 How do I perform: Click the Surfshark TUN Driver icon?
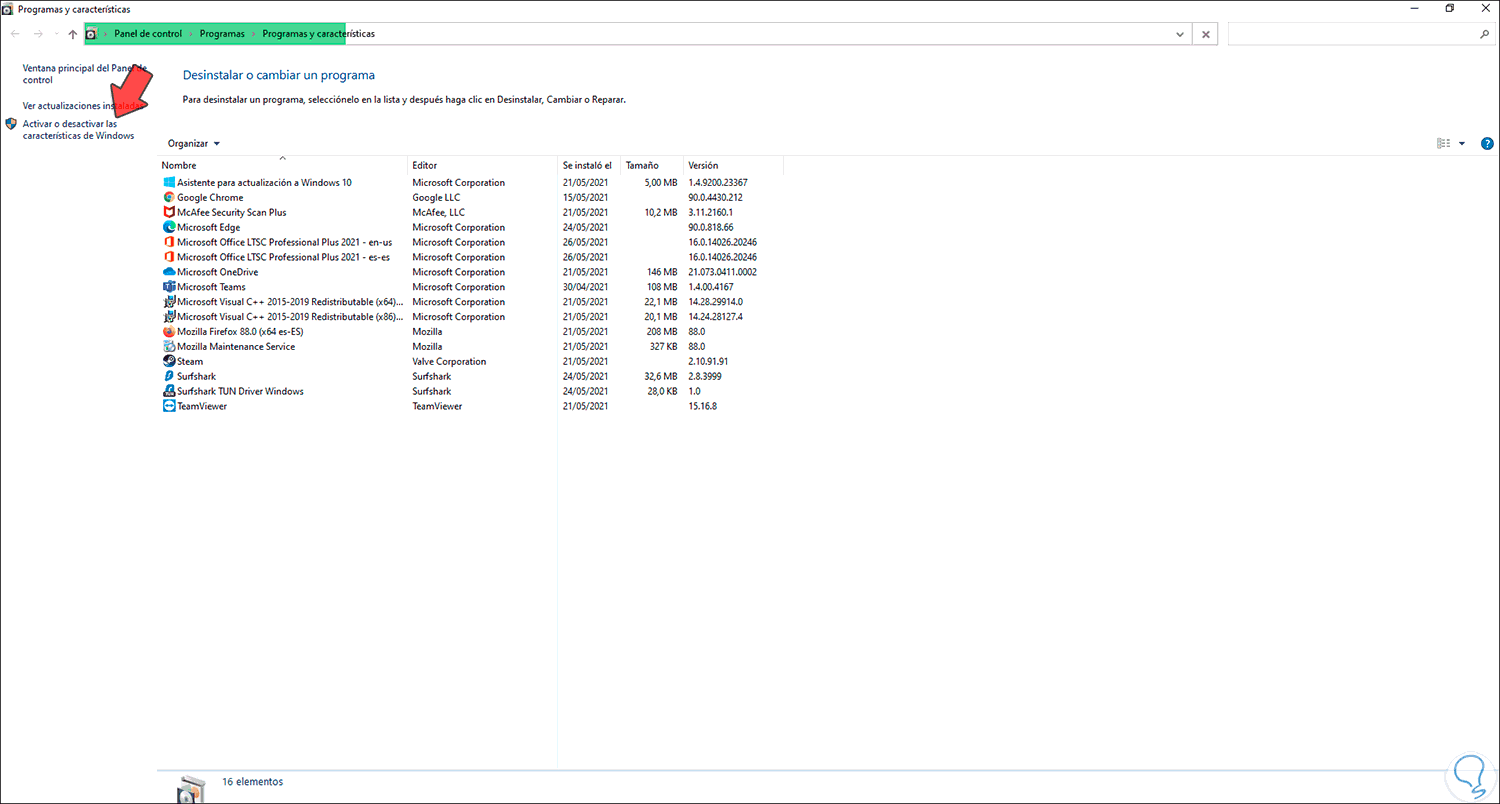(169, 392)
